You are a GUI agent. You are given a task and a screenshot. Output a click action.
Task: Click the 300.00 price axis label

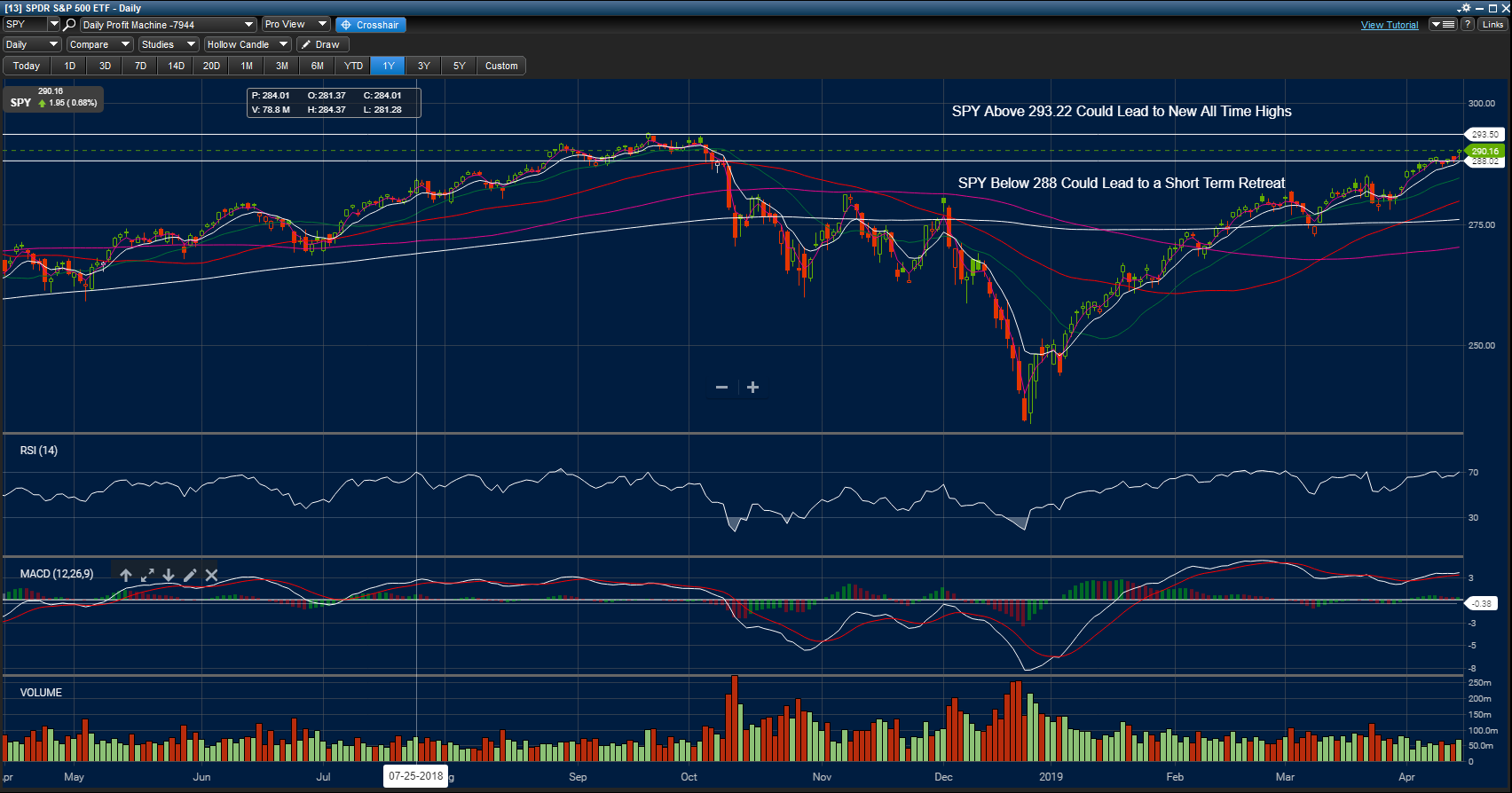(x=1482, y=104)
